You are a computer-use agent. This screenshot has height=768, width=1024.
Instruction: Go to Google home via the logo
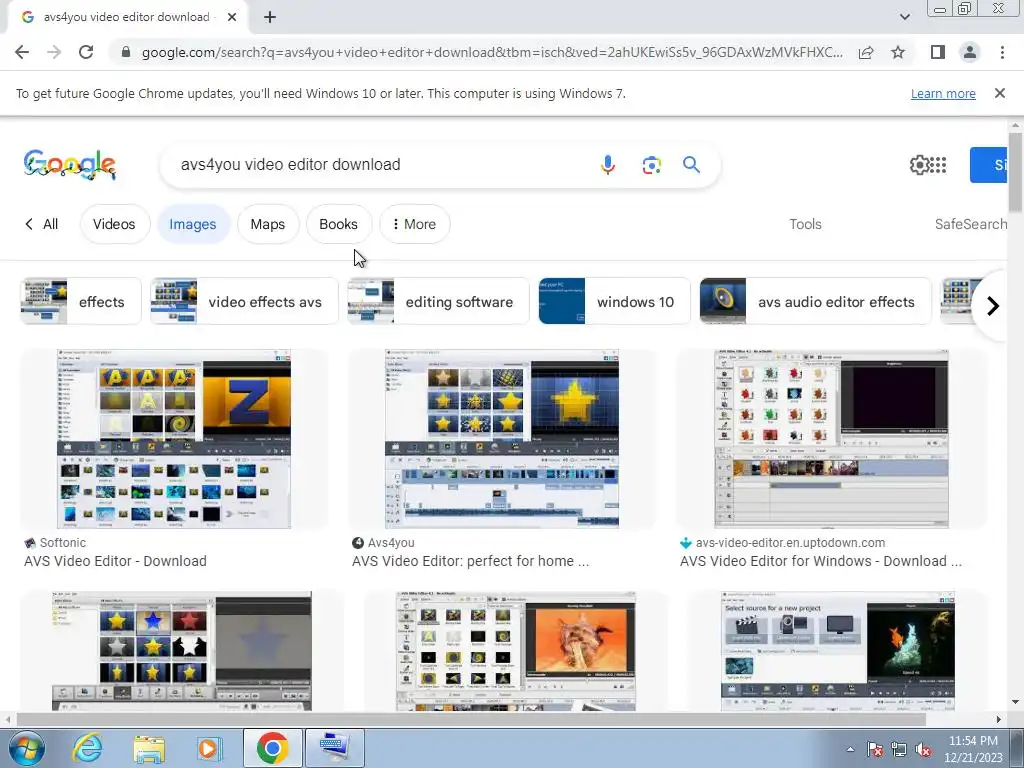(69, 165)
